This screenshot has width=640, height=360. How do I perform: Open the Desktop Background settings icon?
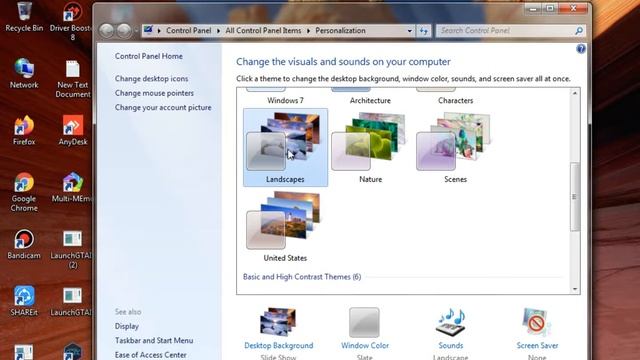(x=278, y=322)
